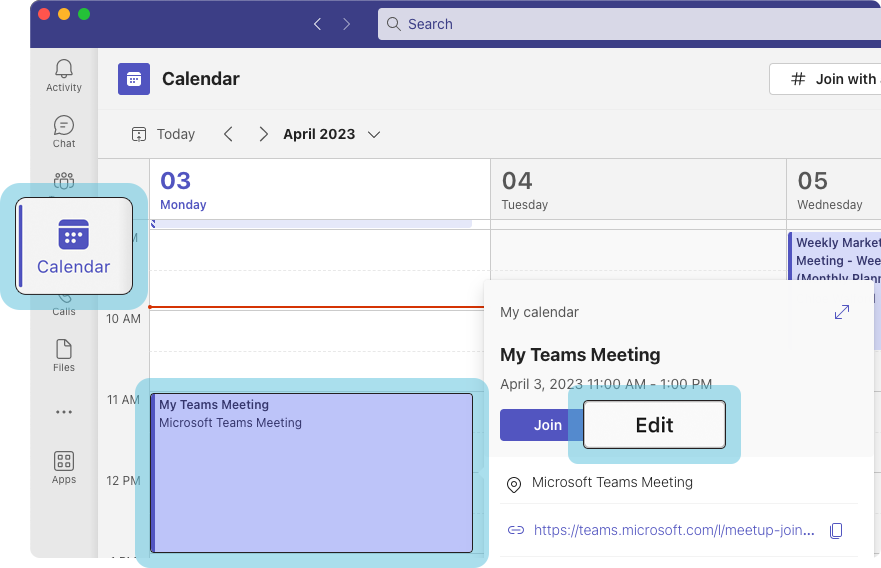Open Teams people icon in sidebar
The width and height of the screenshot is (881, 568).
(x=63, y=180)
